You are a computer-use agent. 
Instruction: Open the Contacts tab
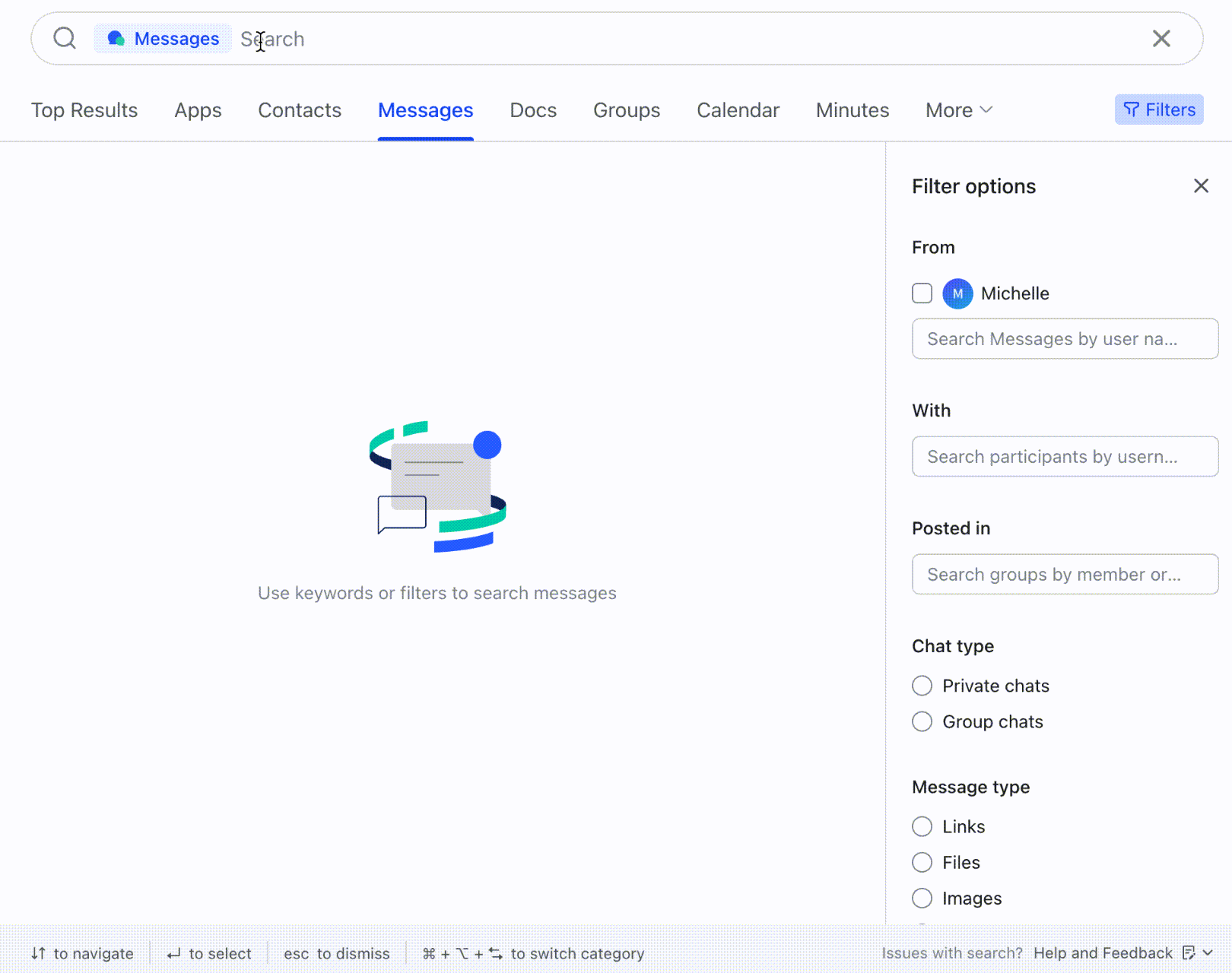point(300,110)
